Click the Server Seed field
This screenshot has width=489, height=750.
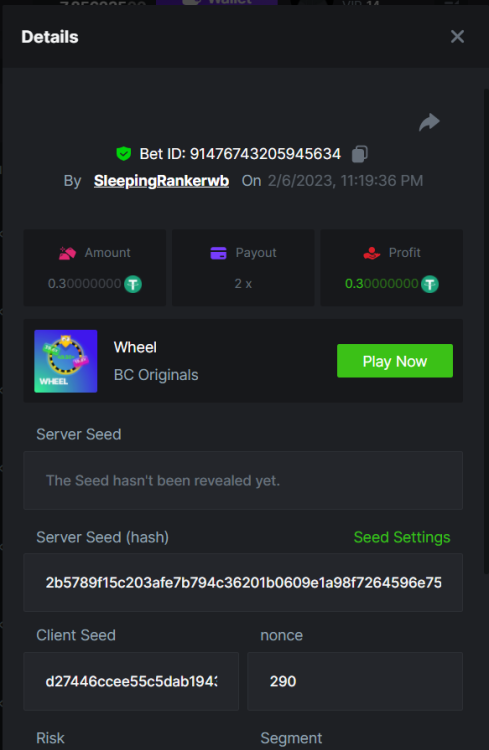point(243,480)
